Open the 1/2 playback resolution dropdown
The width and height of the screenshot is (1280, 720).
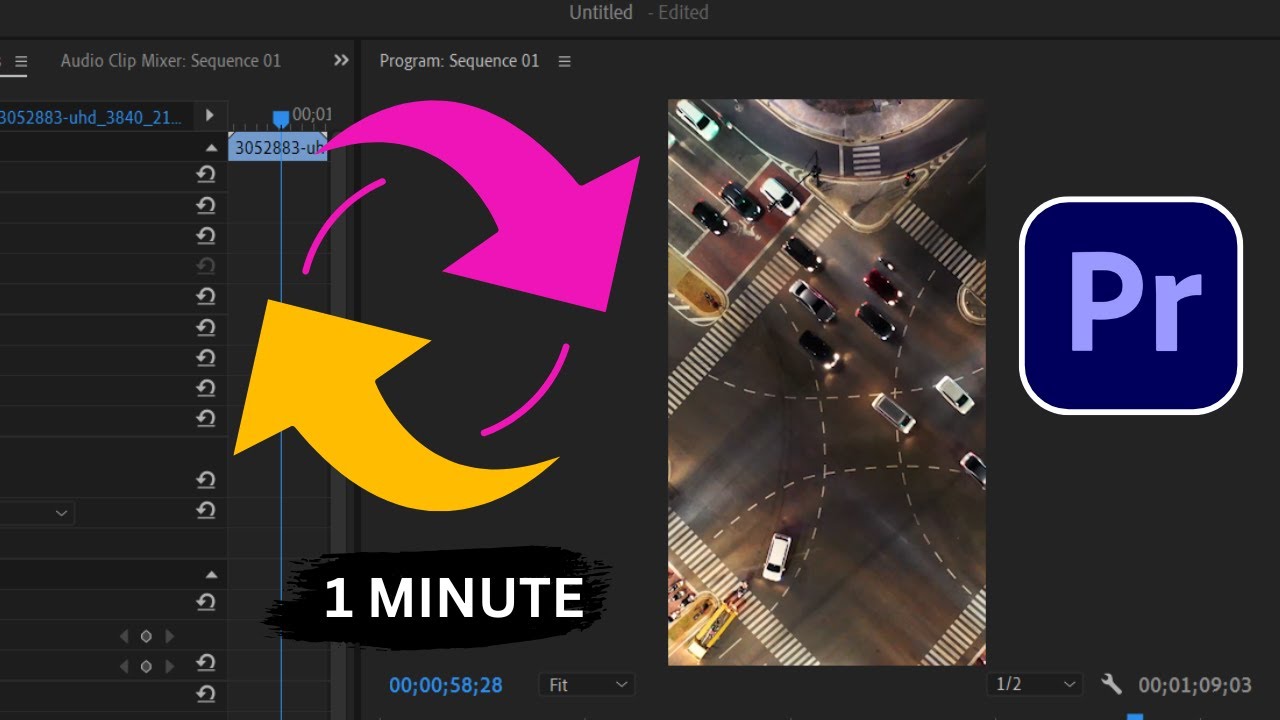click(1034, 685)
